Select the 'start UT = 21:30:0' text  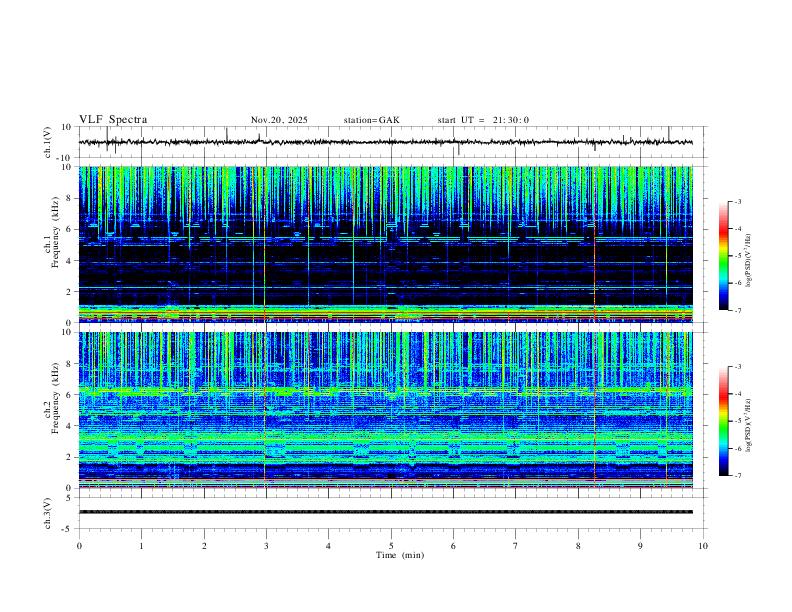(x=483, y=120)
